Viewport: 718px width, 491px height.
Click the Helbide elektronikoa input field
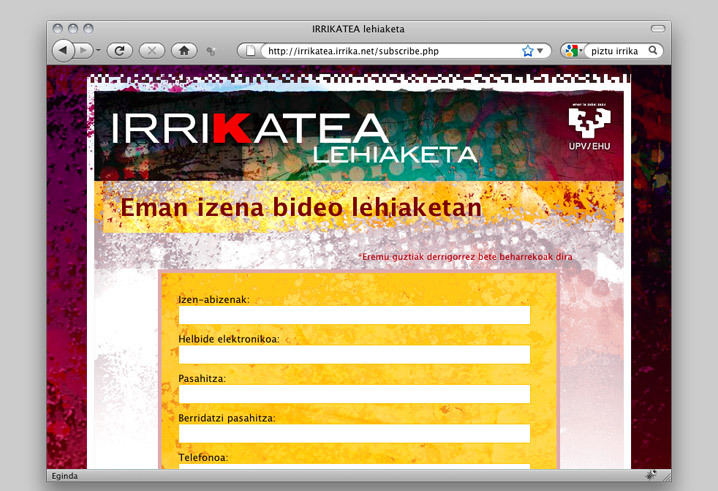click(353, 354)
